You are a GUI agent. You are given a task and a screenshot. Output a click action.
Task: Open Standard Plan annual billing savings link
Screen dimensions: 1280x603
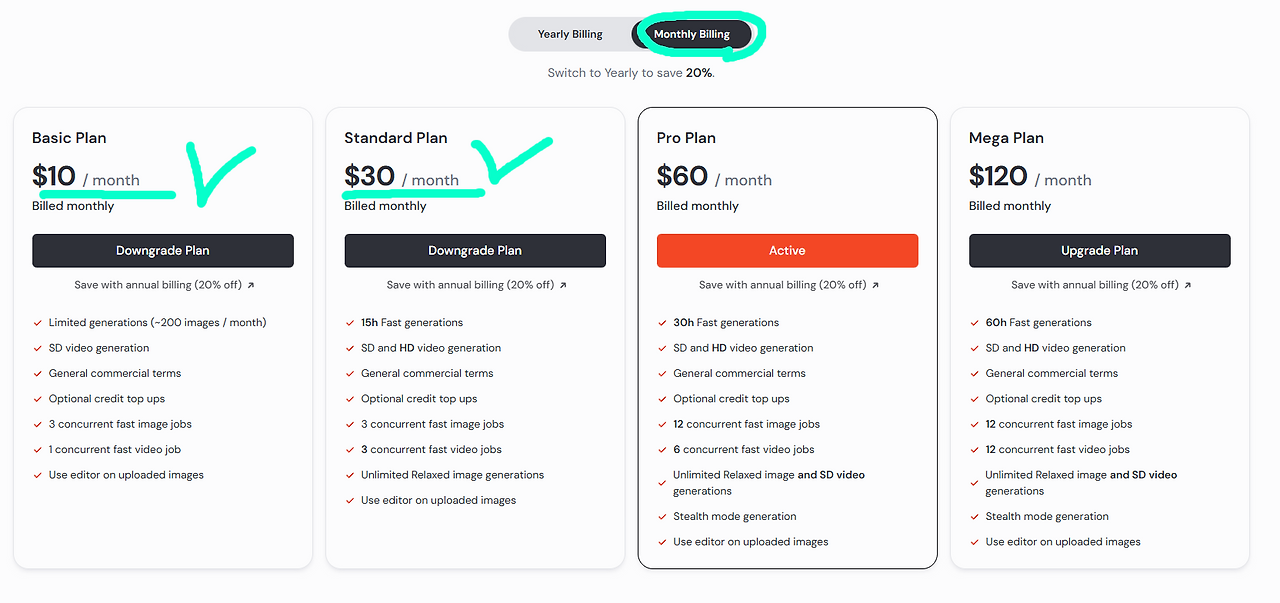(470, 285)
